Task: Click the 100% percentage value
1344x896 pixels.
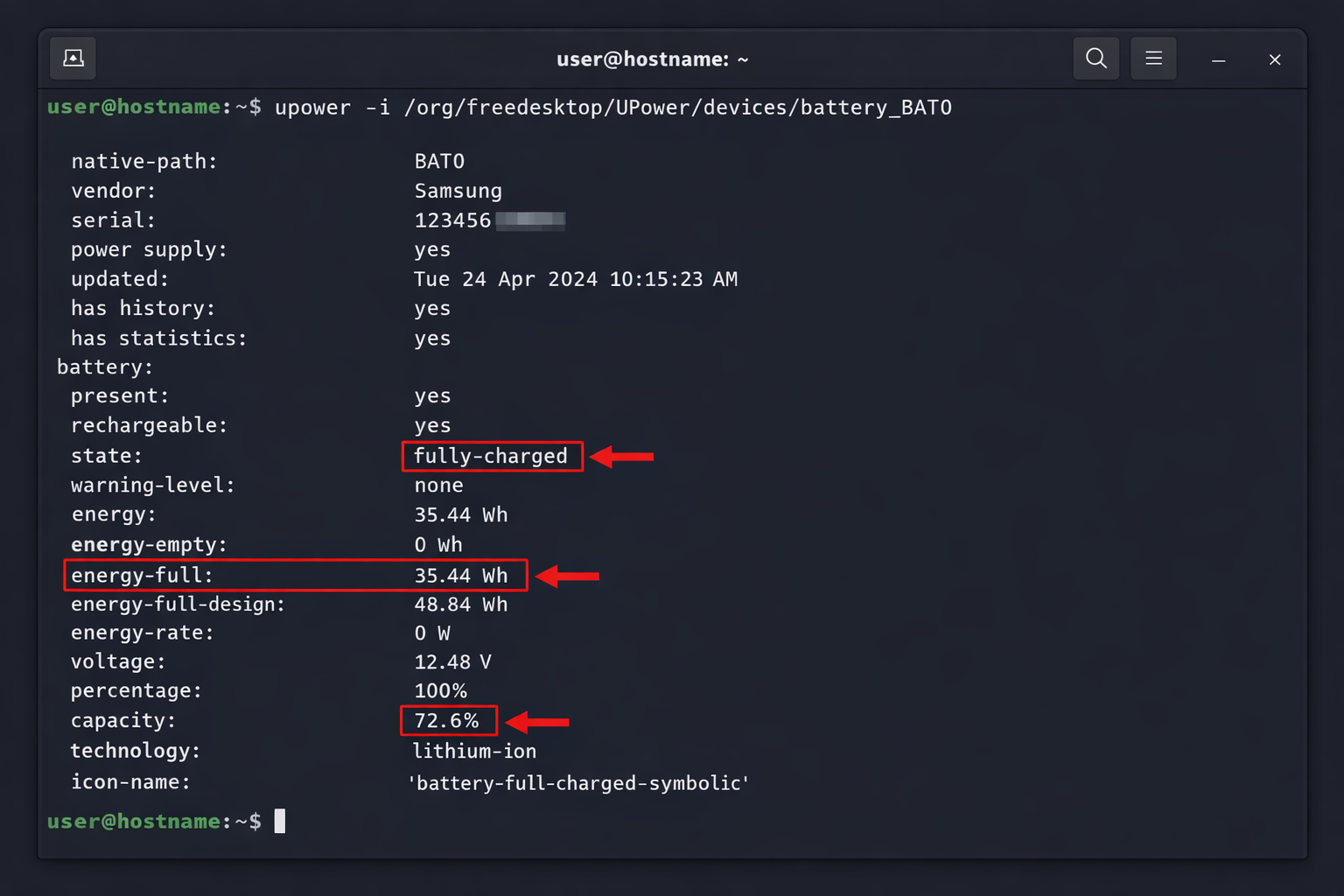Action: (x=441, y=690)
